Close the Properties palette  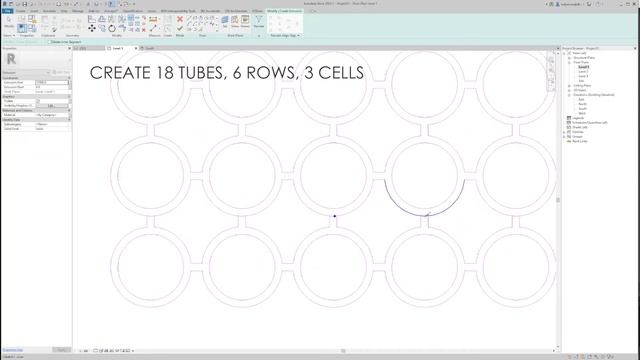click(69, 48)
